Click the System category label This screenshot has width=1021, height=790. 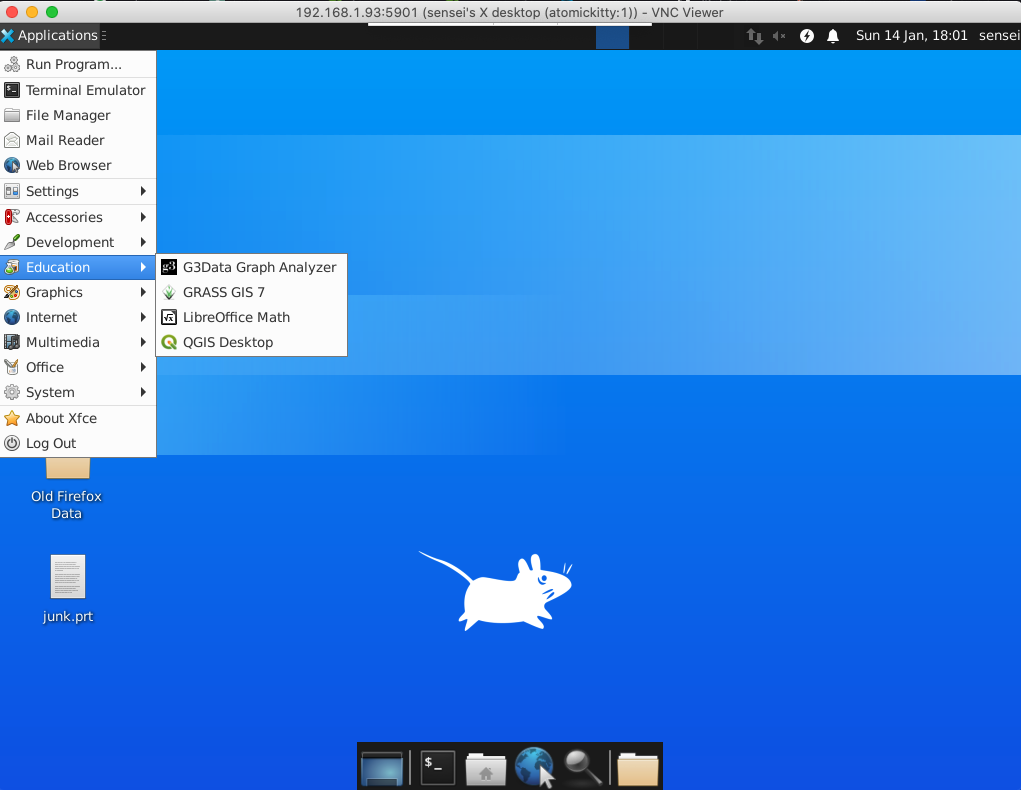pos(50,392)
